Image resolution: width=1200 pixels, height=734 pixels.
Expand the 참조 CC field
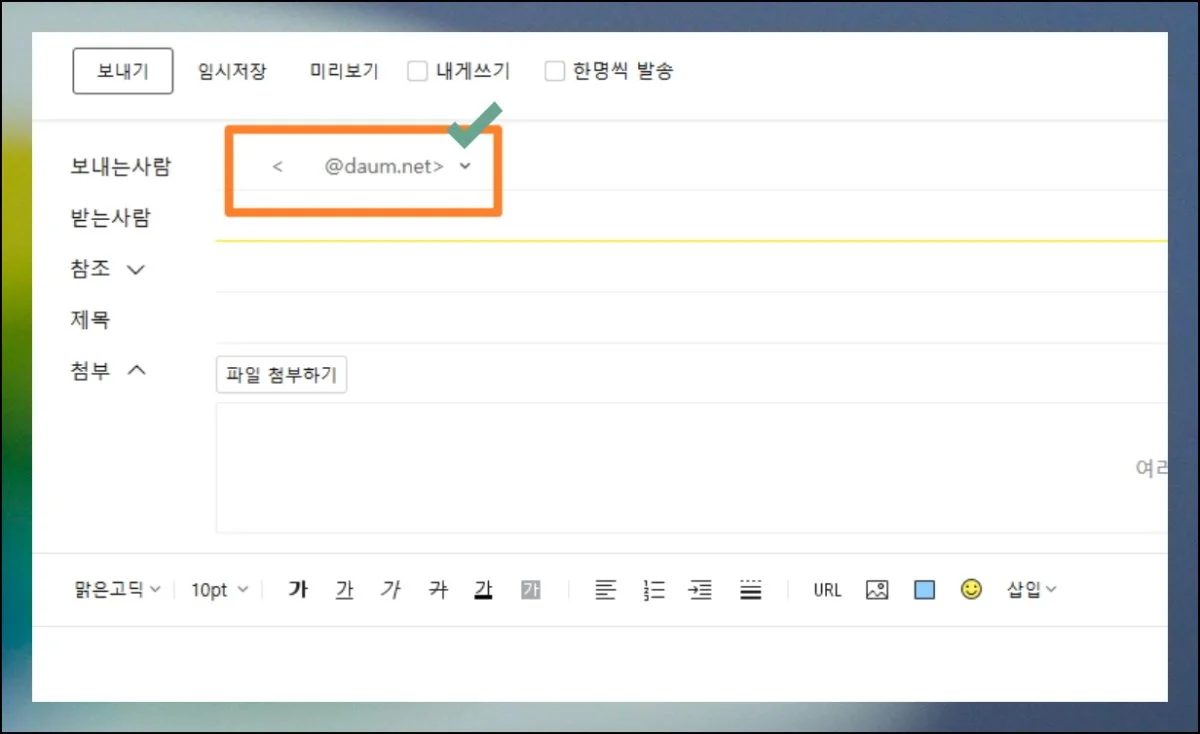137,269
